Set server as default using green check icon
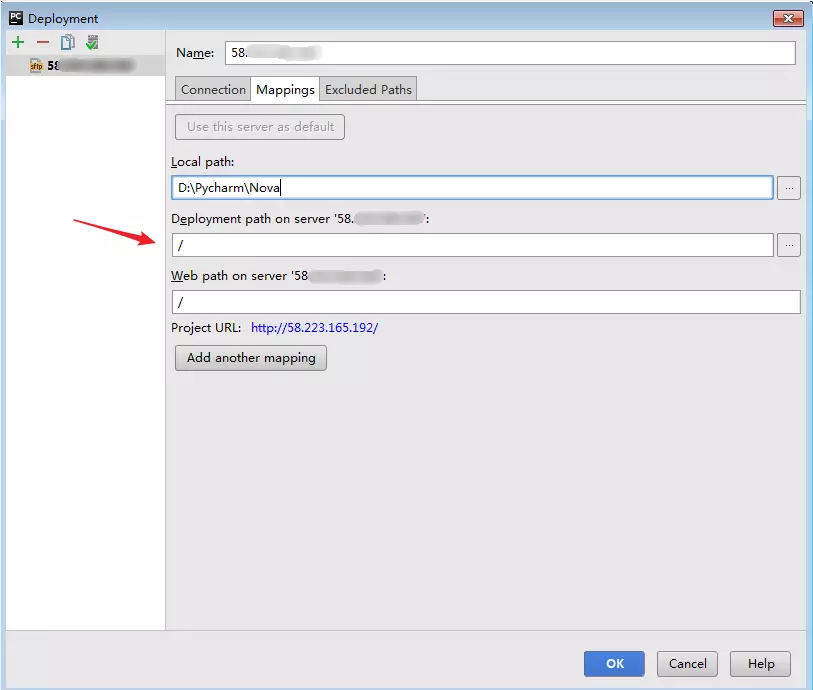813x690 pixels. (x=92, y=43)
